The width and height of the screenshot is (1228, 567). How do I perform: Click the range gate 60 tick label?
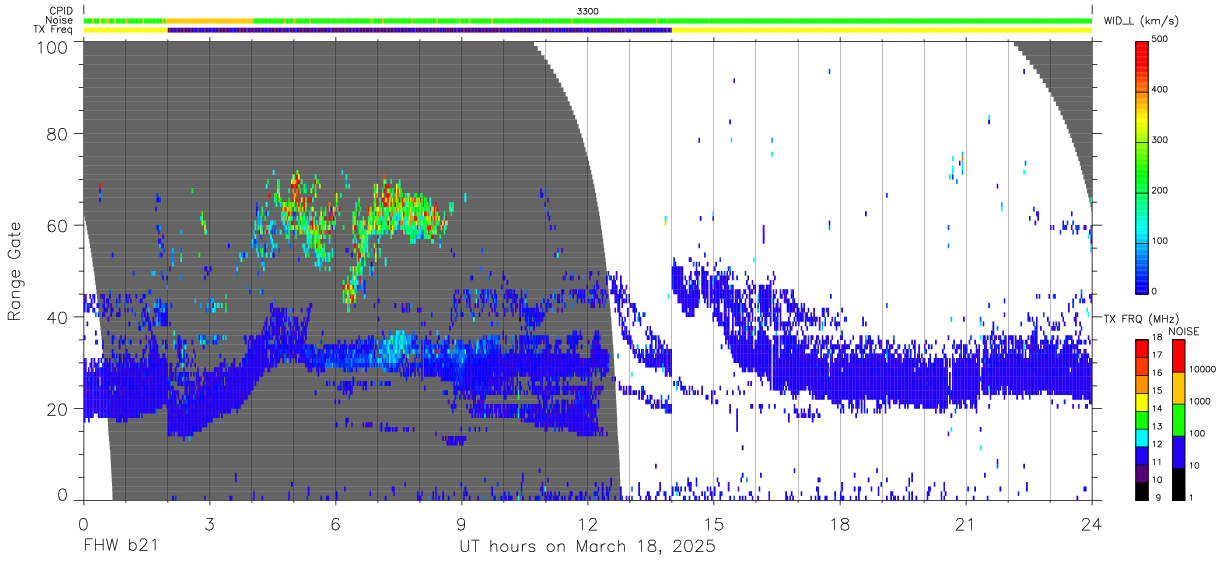click(56, 225)
